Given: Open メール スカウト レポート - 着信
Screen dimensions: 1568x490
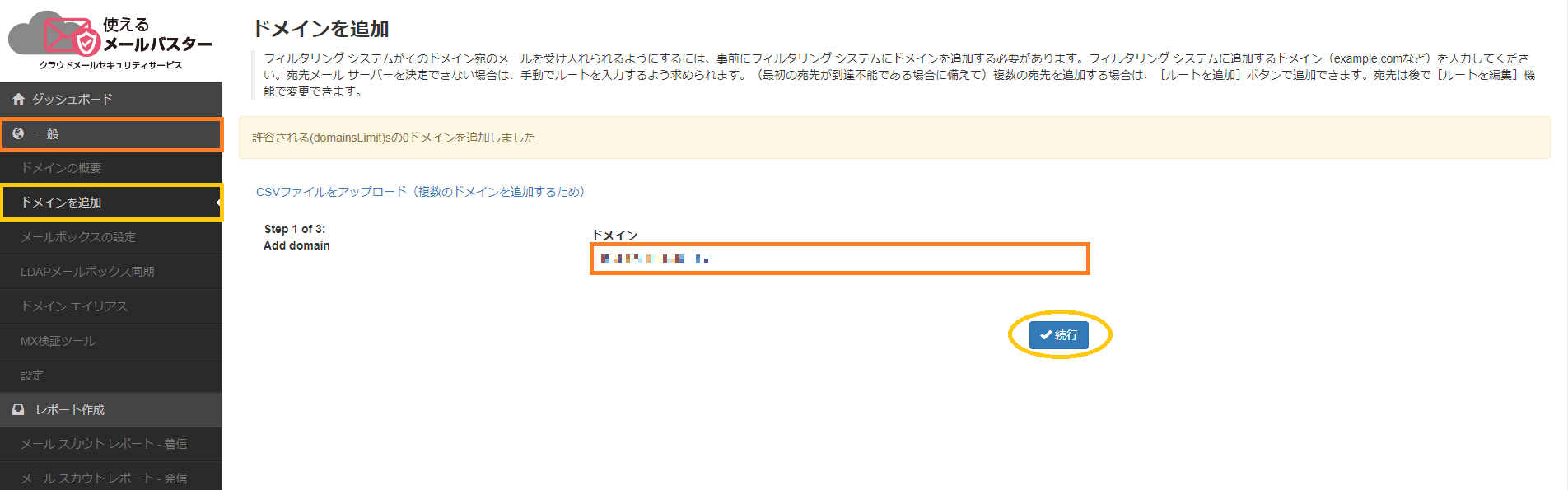Looking at the screenshot, I should pyautogui.click(x=111, y=444).
